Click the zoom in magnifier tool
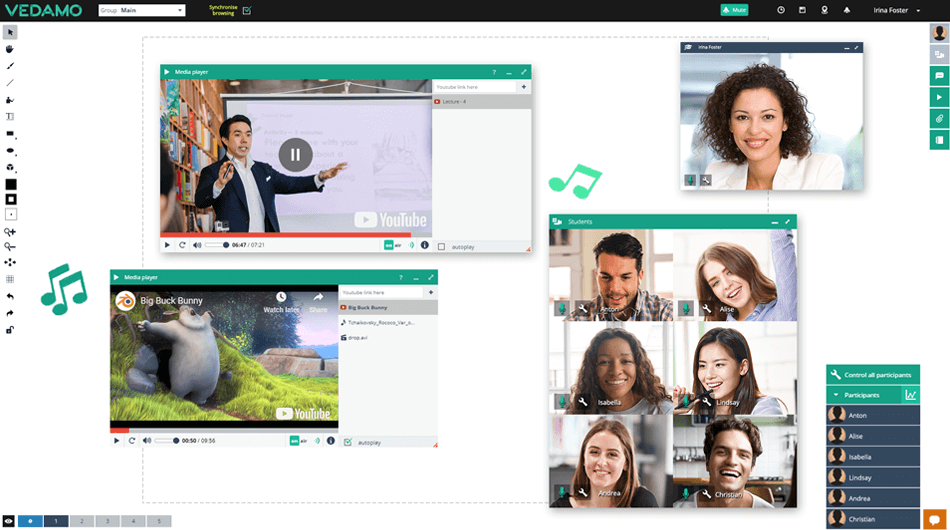 [x=10, y=231]
